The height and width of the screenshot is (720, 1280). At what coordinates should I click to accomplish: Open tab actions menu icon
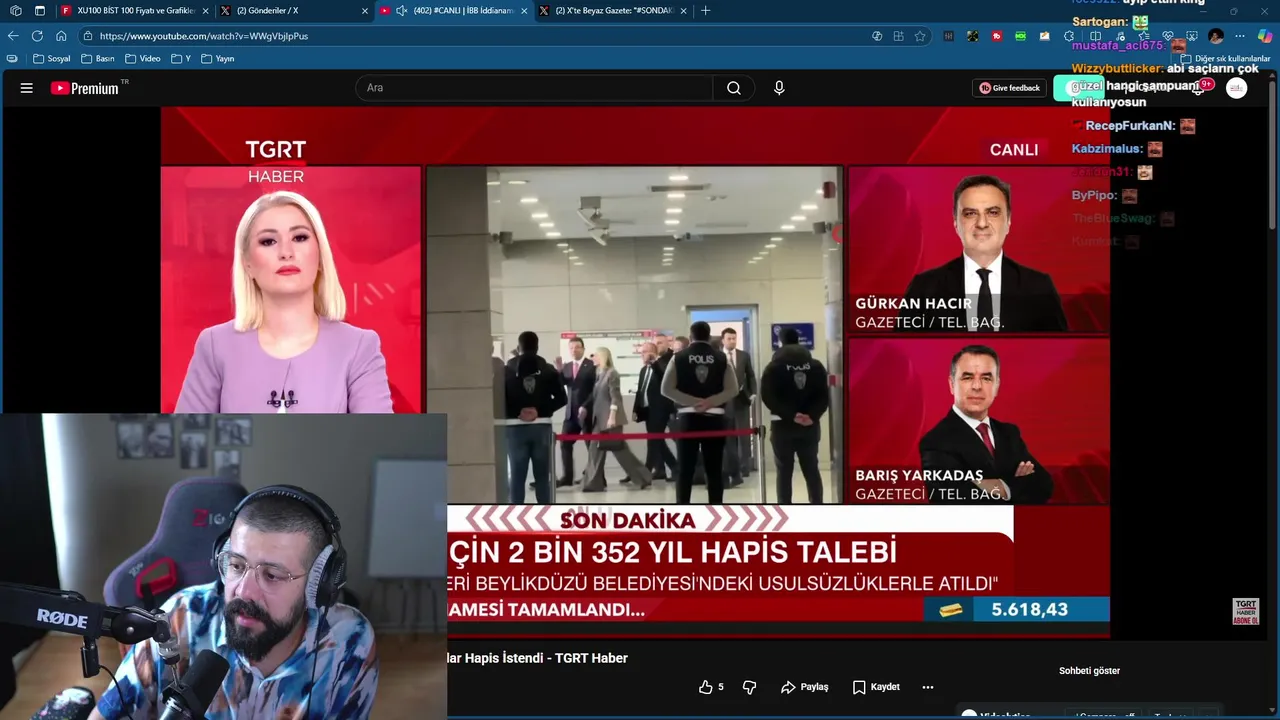tap(39, 10)
